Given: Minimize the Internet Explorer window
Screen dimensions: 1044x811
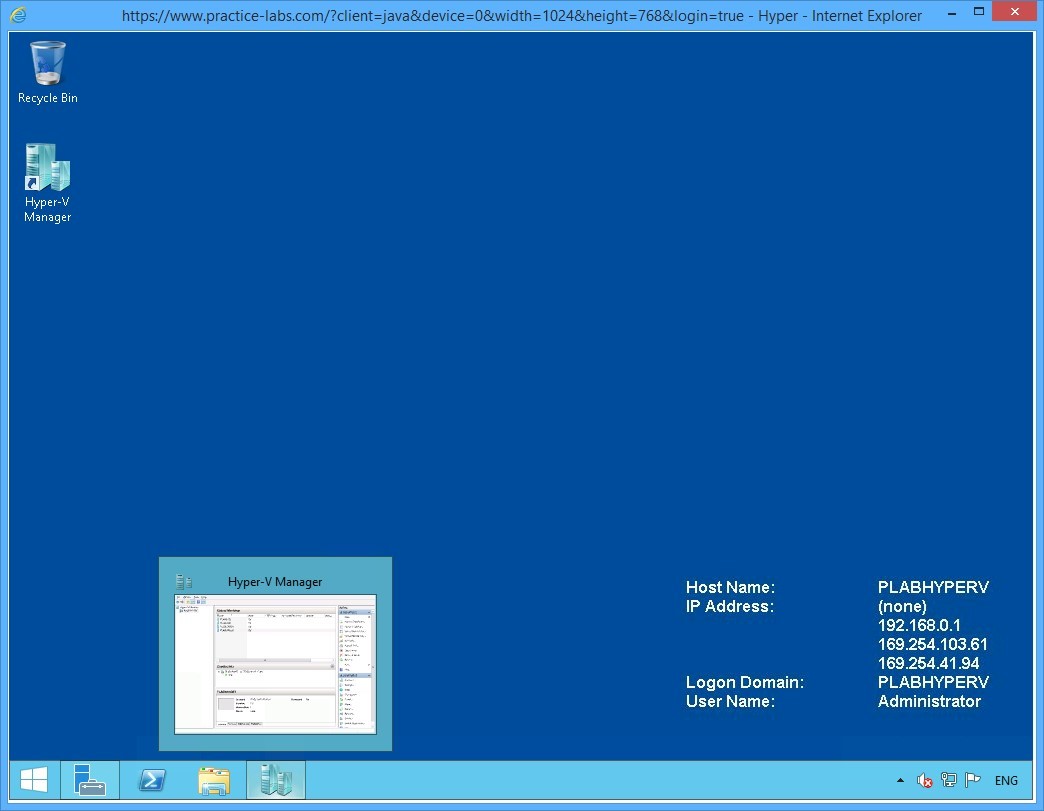Looking at the screenshot, I should pyautogui.click(x=951, y=12).
